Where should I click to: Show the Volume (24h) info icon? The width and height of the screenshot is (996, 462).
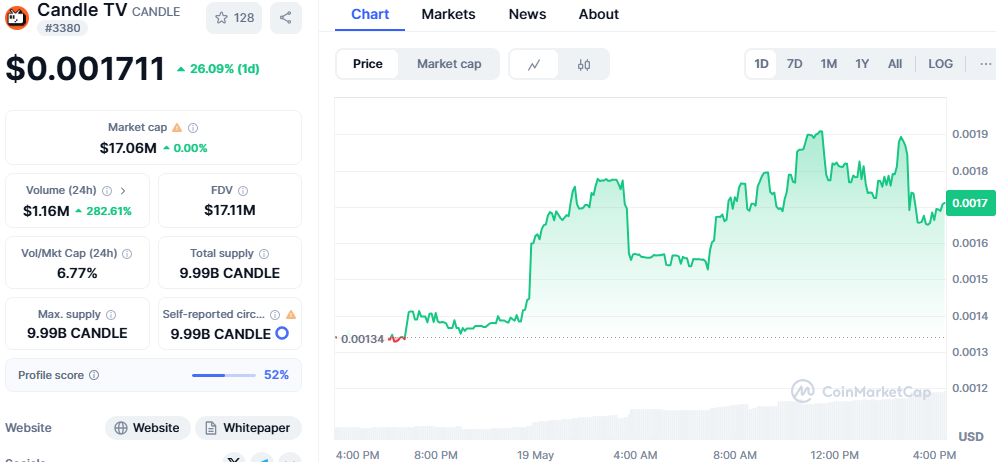[107, 191]
